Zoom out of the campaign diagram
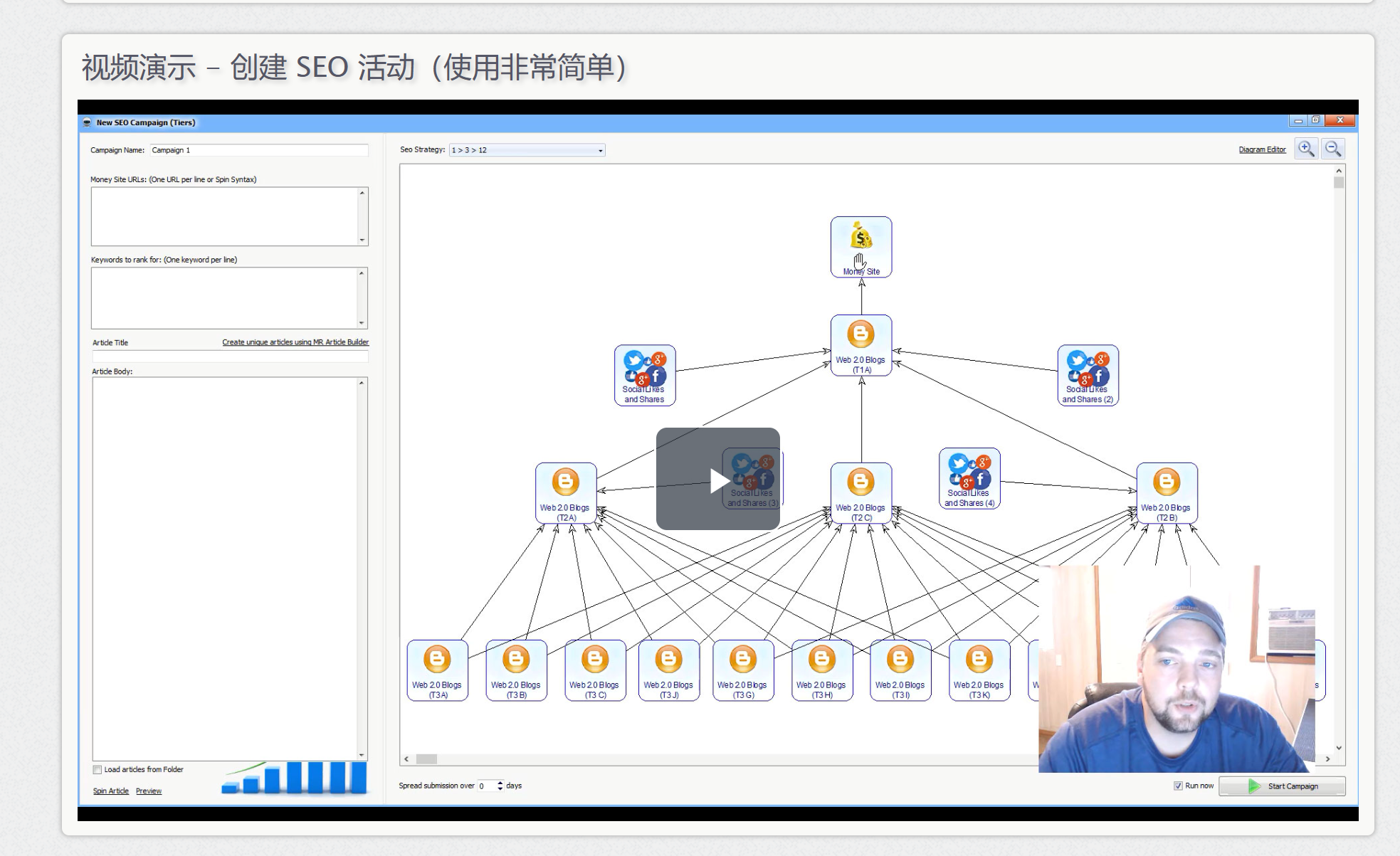 (x=1335, y=148)
